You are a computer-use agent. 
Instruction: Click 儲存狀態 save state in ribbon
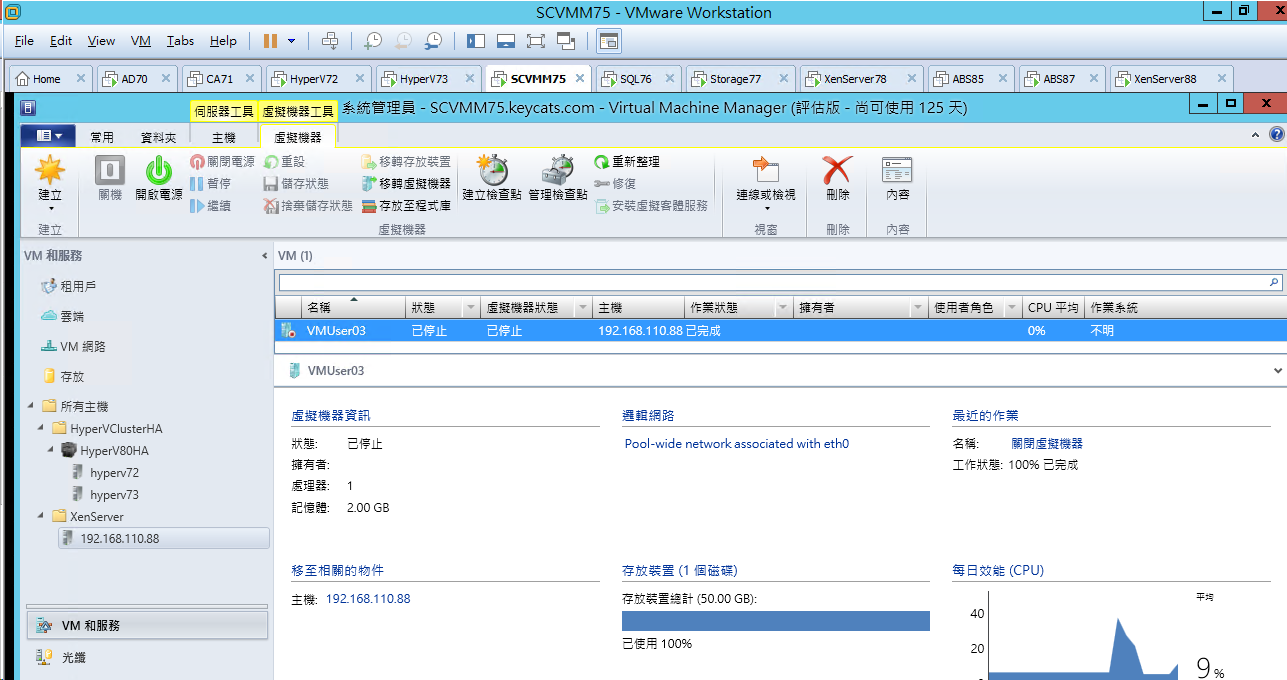pos(296,183)
